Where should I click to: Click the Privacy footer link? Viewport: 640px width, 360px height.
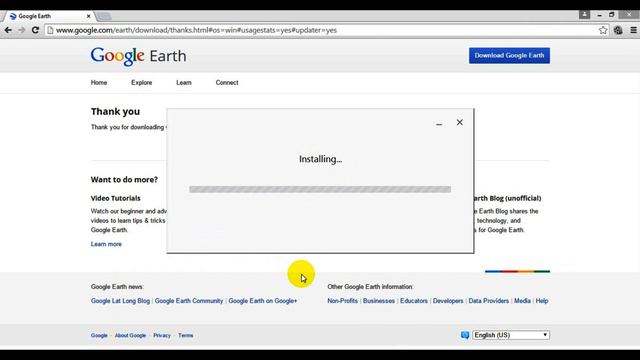coord(162,336)
